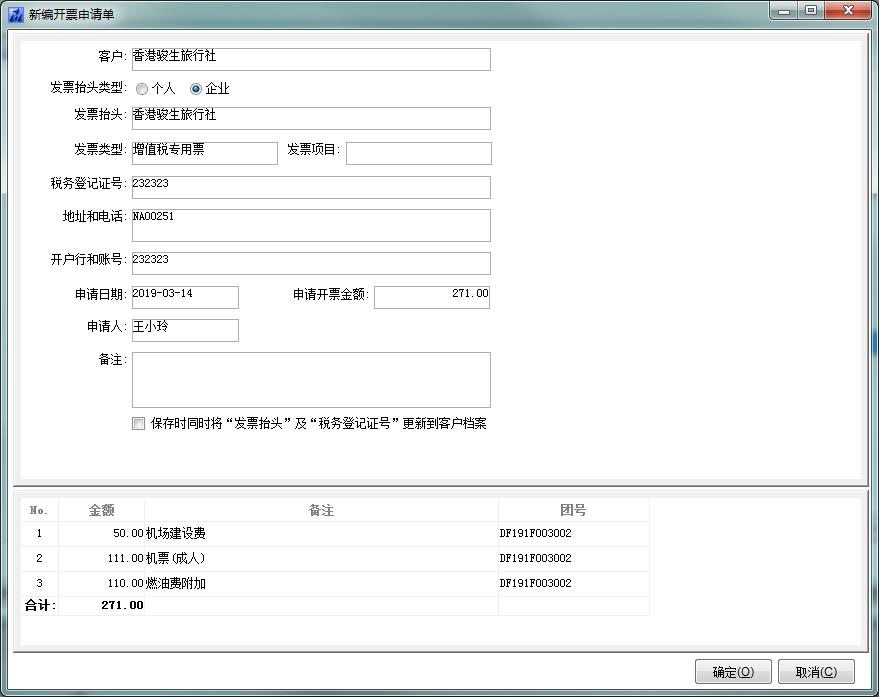879x697 pixels.
Task: Open the empty 发票项目 field
Action: click(418, 153)
